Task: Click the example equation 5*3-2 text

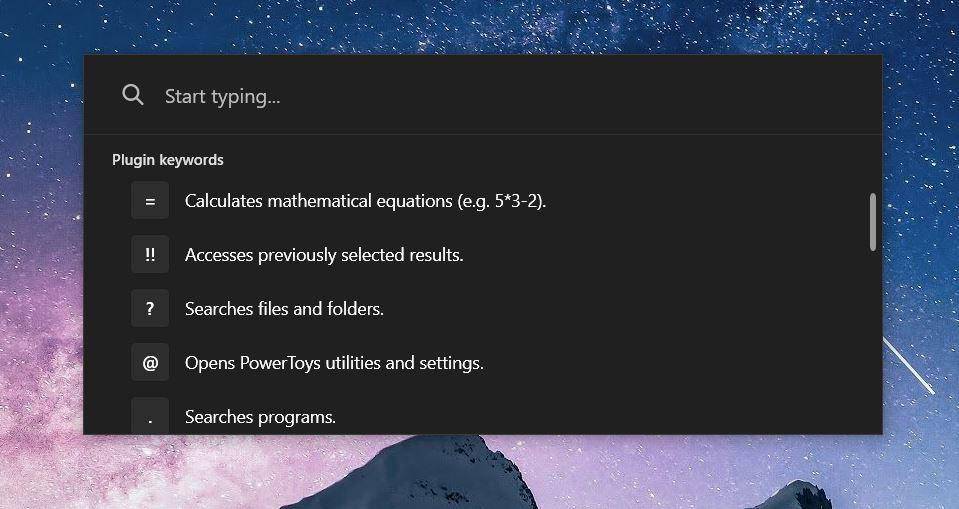Action: pos(517,201)
